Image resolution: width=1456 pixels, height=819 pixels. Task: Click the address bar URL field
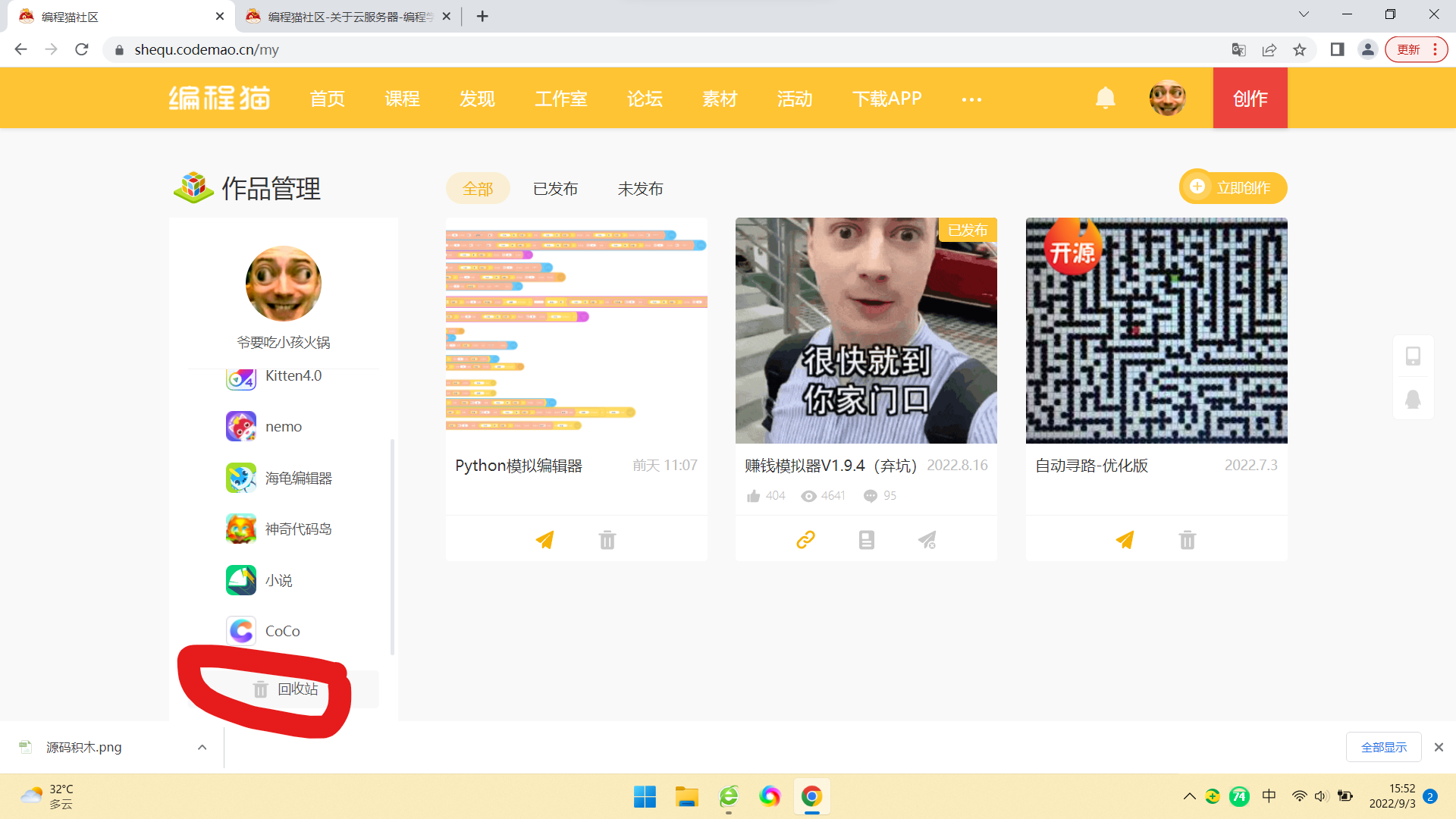coord(667,50)
